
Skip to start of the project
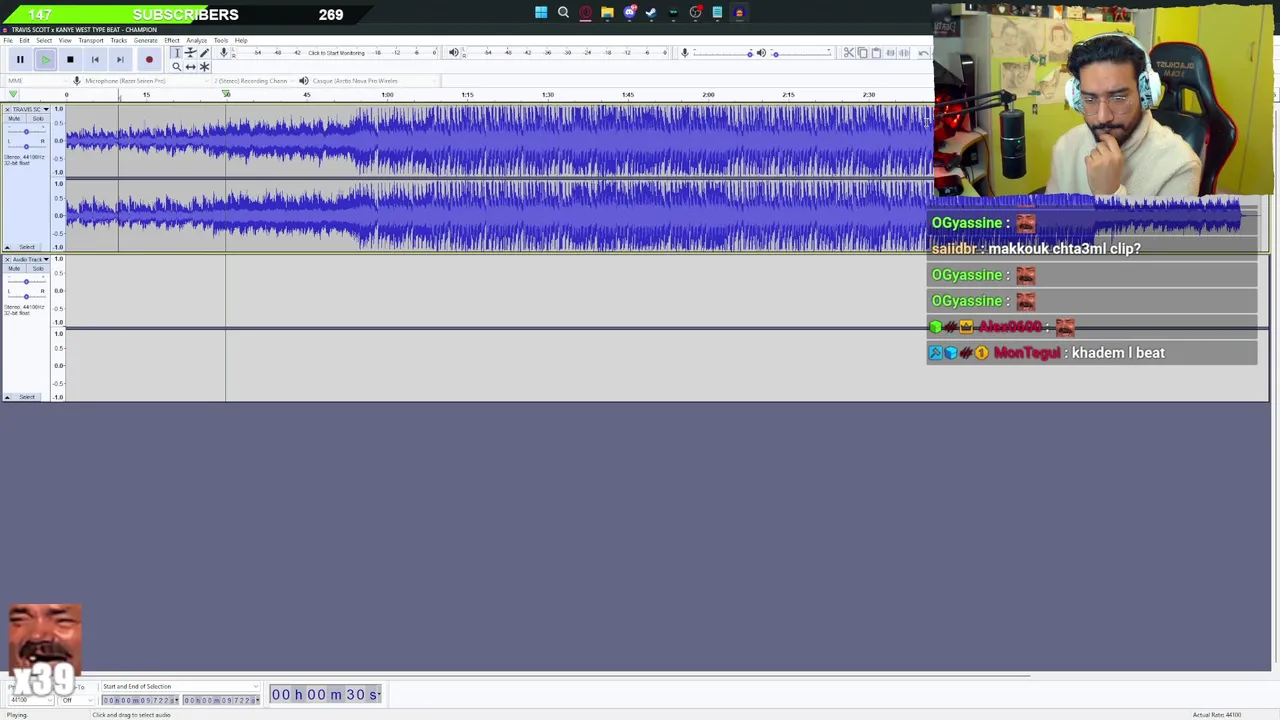pos(95,59)
